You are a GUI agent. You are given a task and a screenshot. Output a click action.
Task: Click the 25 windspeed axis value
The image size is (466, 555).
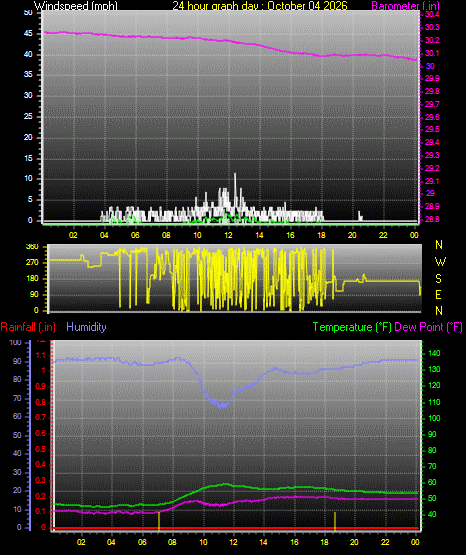(28, 116)
